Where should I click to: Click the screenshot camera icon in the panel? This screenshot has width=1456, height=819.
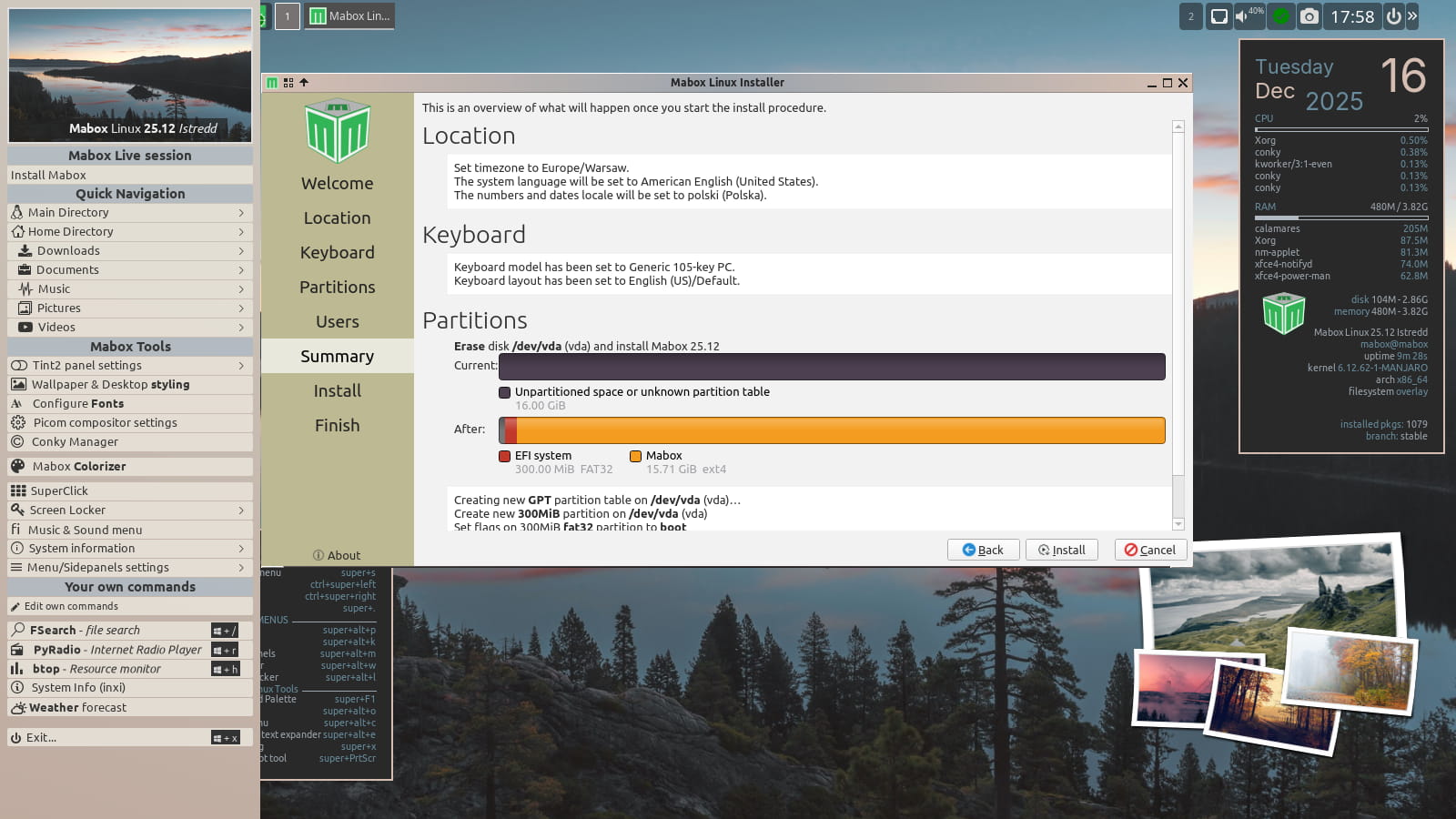click(1309, 16)
